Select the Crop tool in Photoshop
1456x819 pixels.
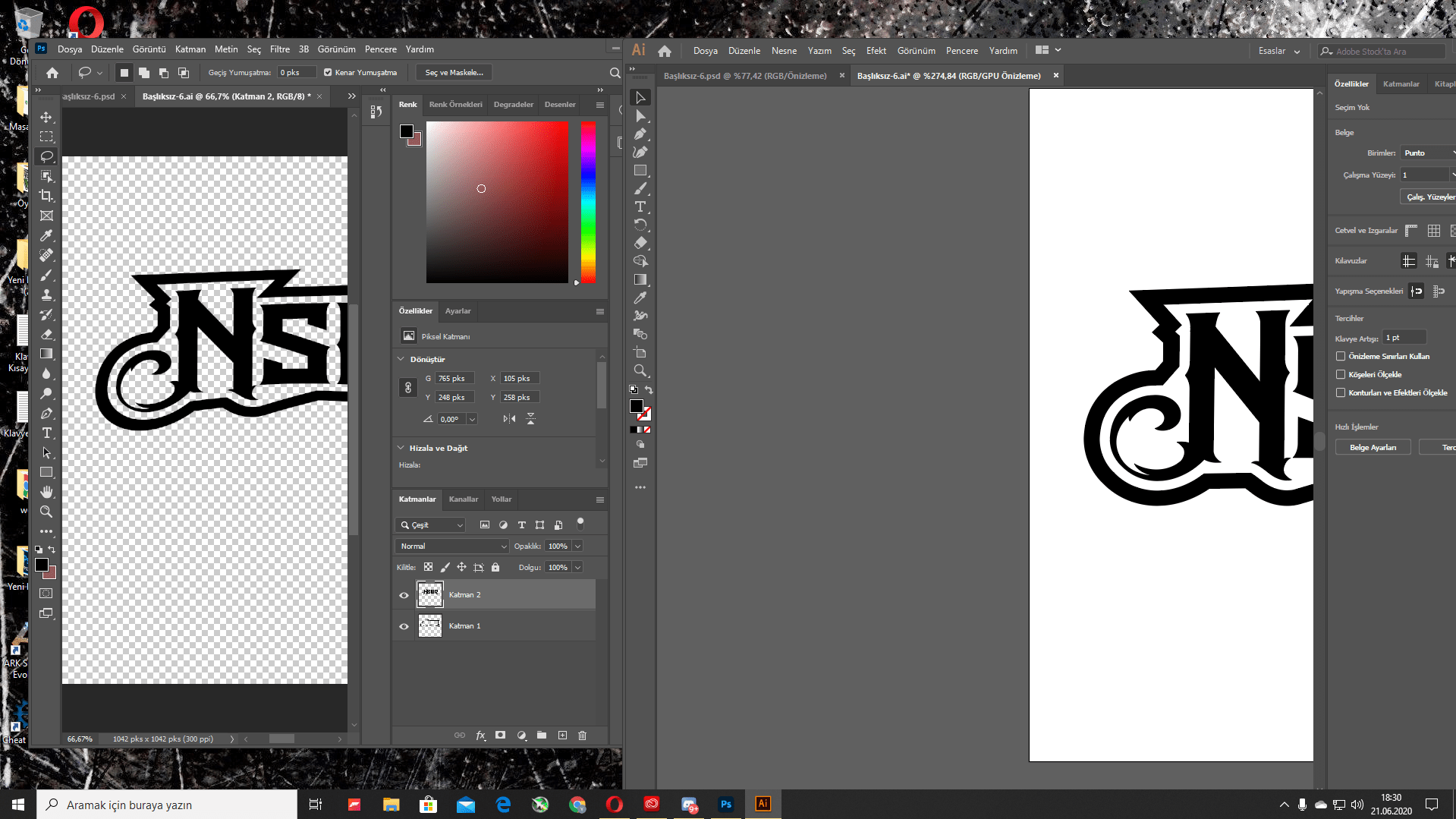pyautogui.click(x=46, y=196)
